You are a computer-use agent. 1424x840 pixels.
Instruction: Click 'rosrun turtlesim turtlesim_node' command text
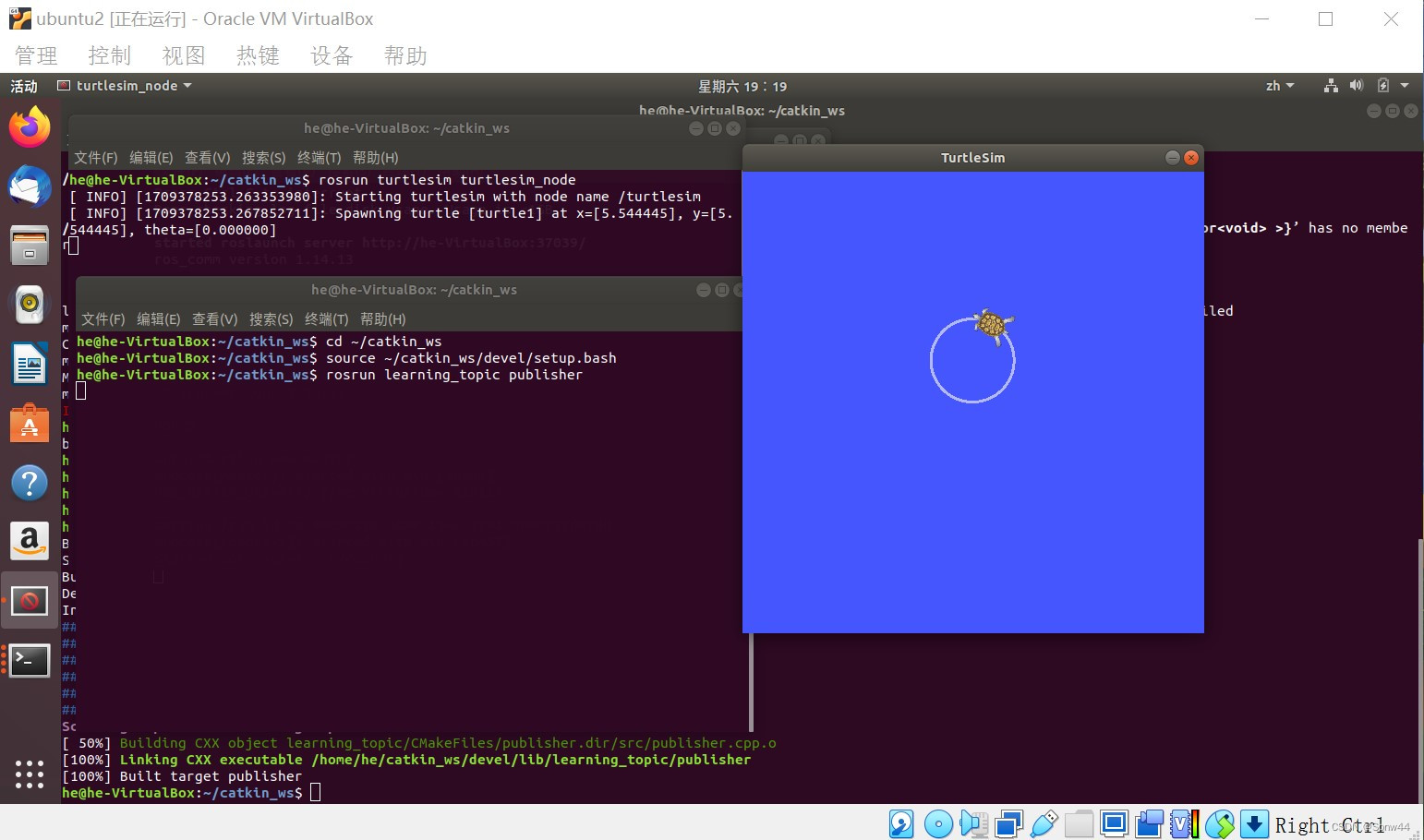(x=447, y=180)
